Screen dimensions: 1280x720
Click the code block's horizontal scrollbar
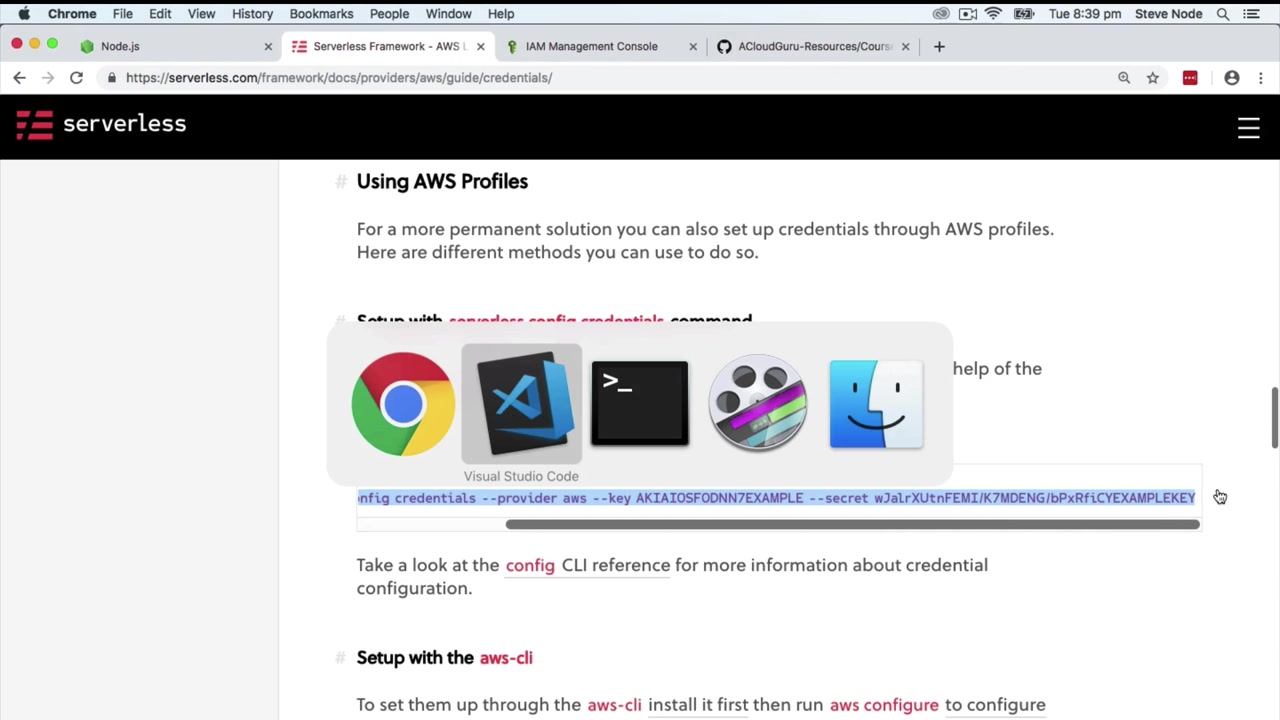[x=852, y=524]
